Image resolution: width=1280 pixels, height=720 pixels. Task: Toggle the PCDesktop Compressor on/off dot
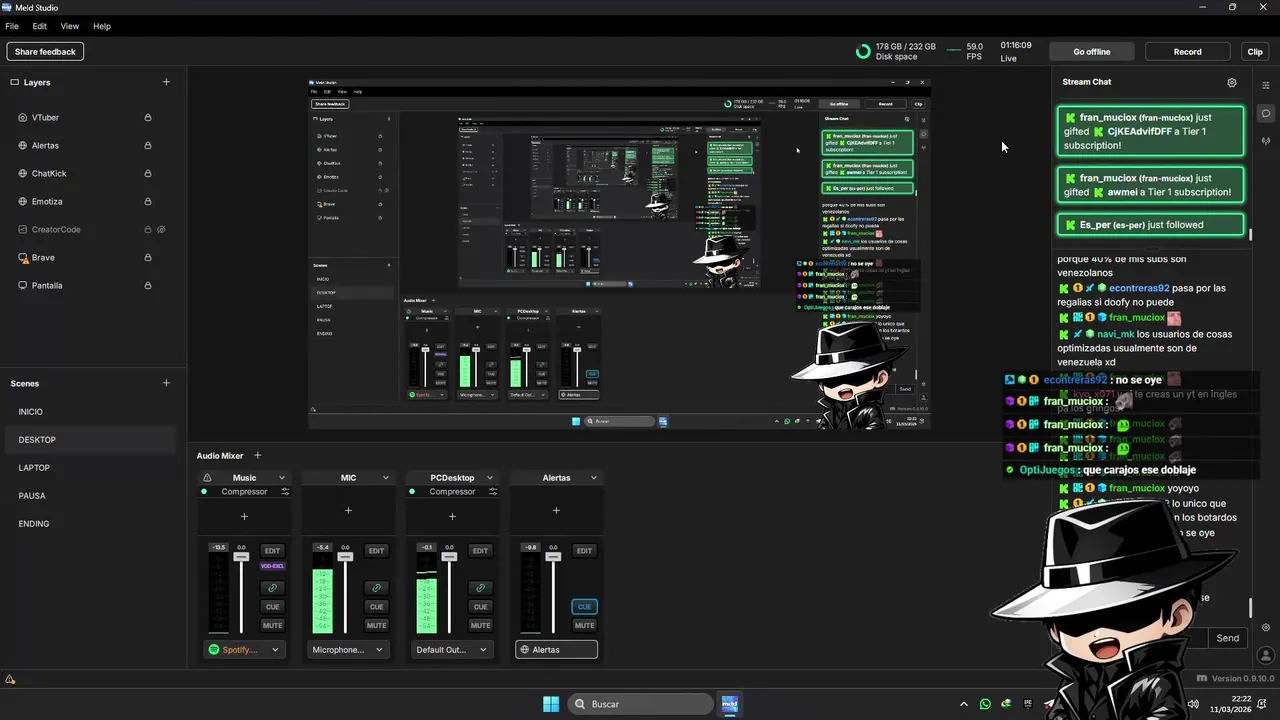(x=413, y=492)
